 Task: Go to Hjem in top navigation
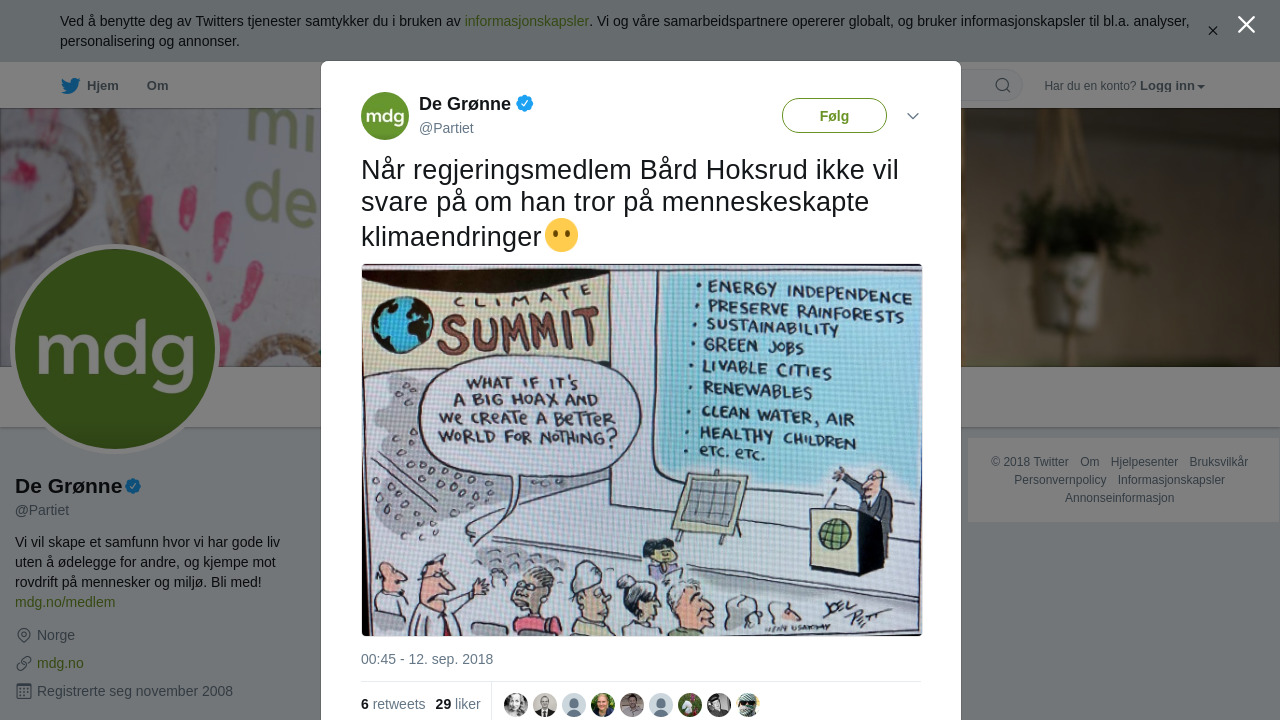click(x=102, y=86)
